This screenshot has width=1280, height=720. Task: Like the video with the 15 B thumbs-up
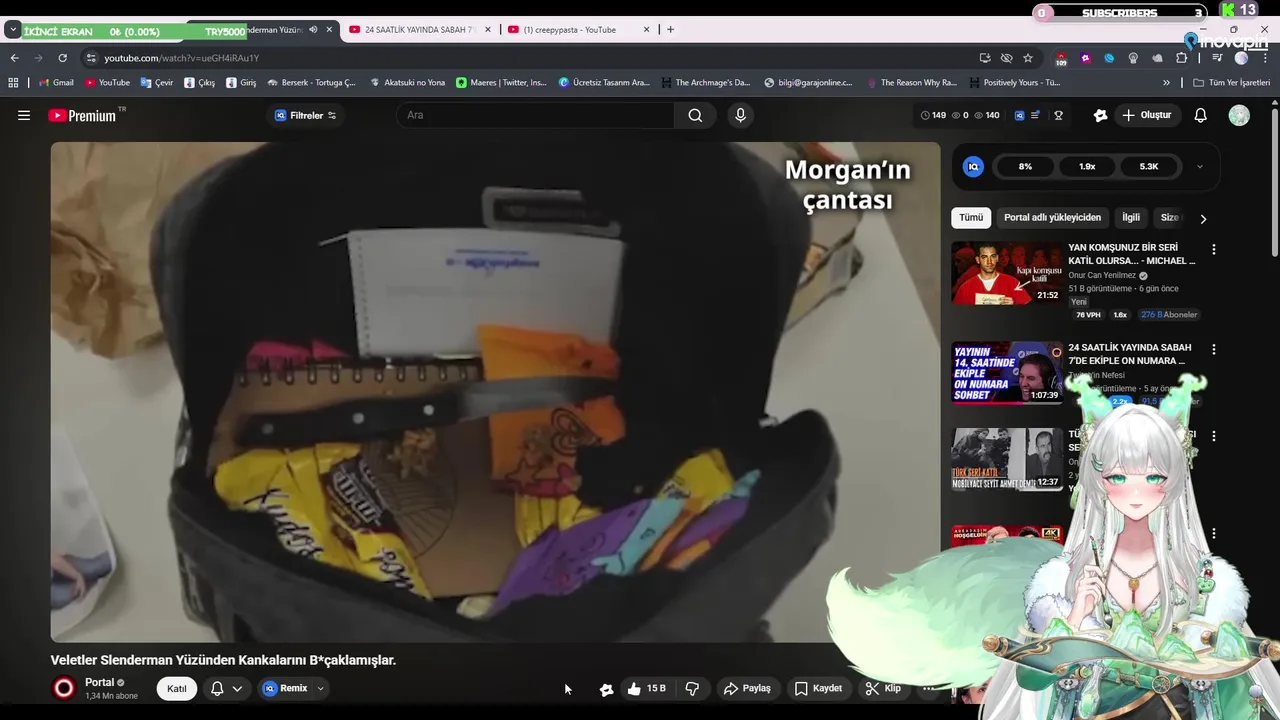(x=646, y=688)
